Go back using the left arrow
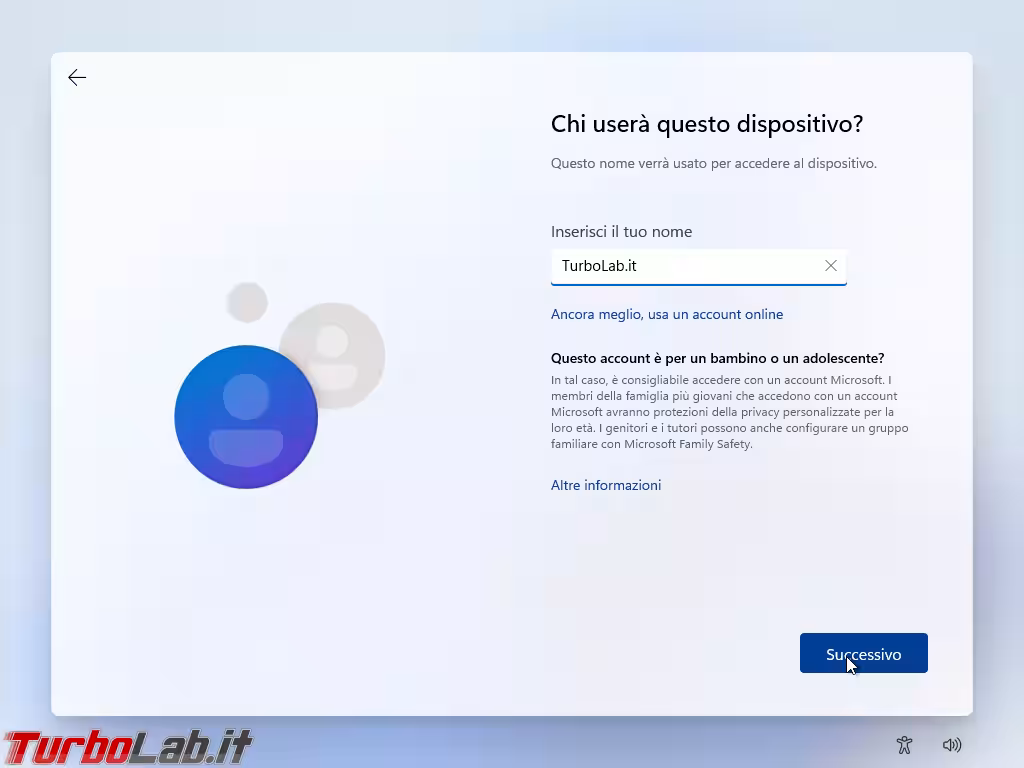This screenshot has height=768, width=1024. (77, 78)
